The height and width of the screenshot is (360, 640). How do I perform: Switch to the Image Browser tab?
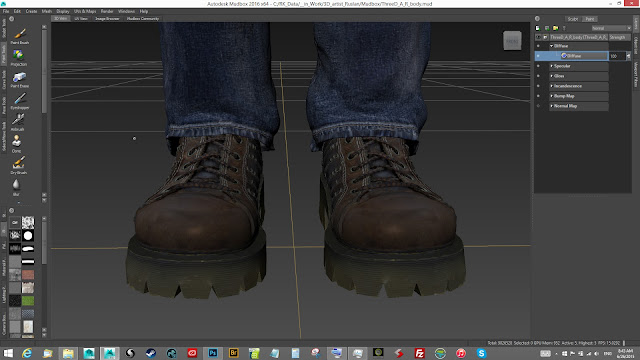pyautogui.click(x=107, y=19)
